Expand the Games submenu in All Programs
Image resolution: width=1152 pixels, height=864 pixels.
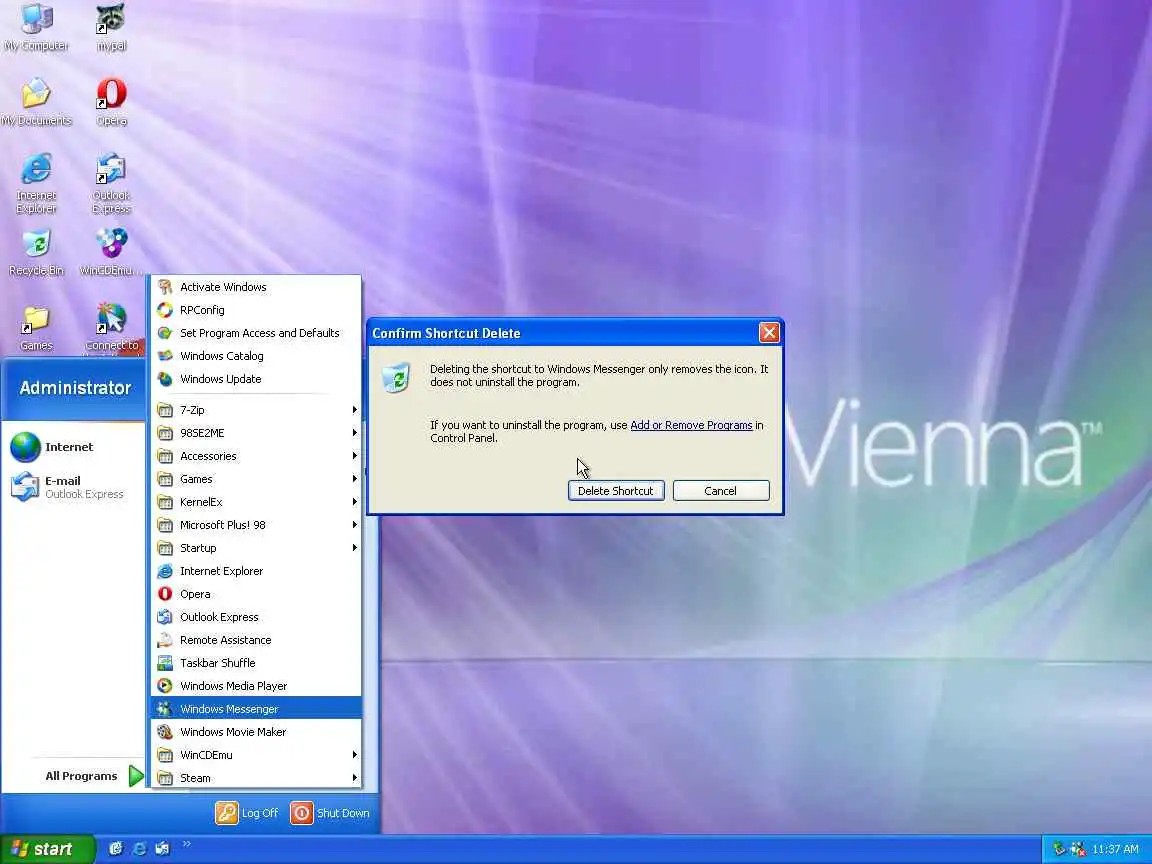click(256, 479)
